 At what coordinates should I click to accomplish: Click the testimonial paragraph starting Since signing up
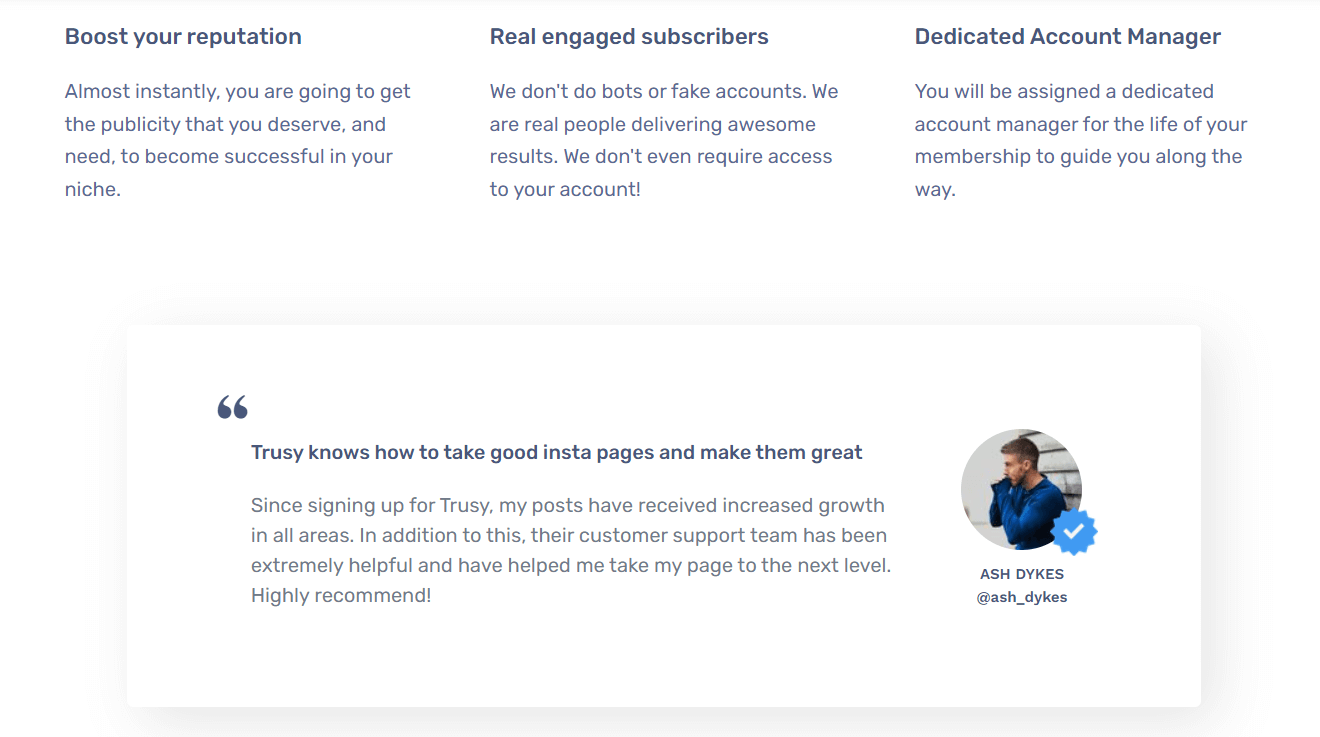point(570,550)
